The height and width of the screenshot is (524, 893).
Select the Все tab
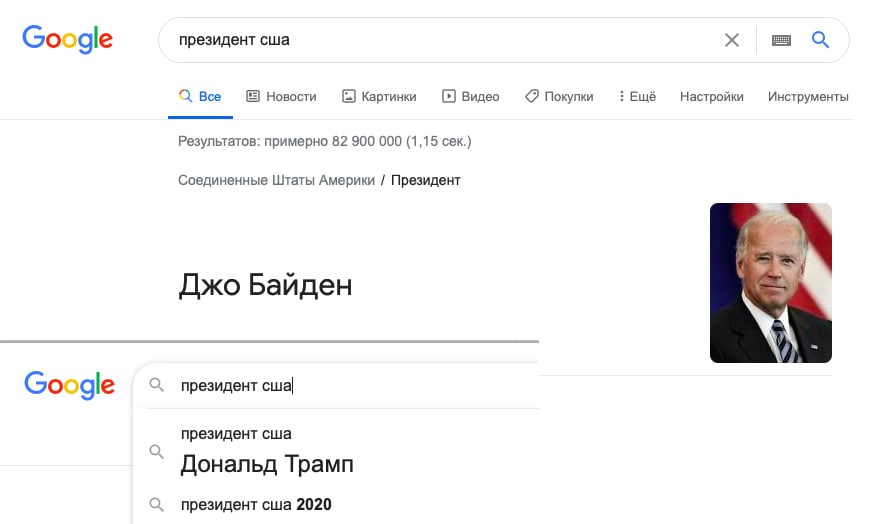click(x=200, y=96)
